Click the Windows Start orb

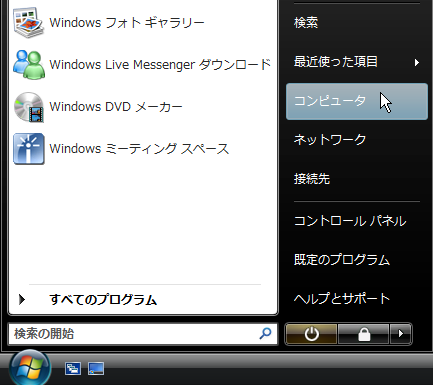pyautogui.click(x=30, y=368)
